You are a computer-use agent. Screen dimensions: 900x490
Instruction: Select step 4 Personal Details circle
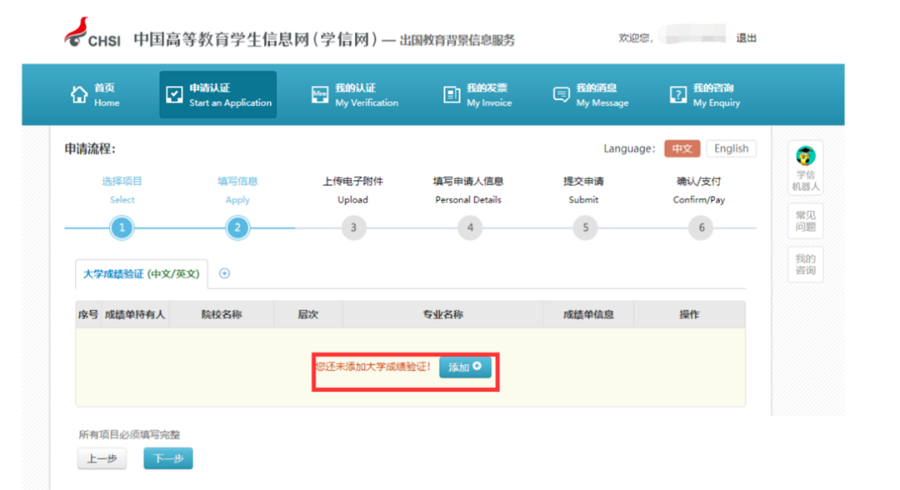470,228
